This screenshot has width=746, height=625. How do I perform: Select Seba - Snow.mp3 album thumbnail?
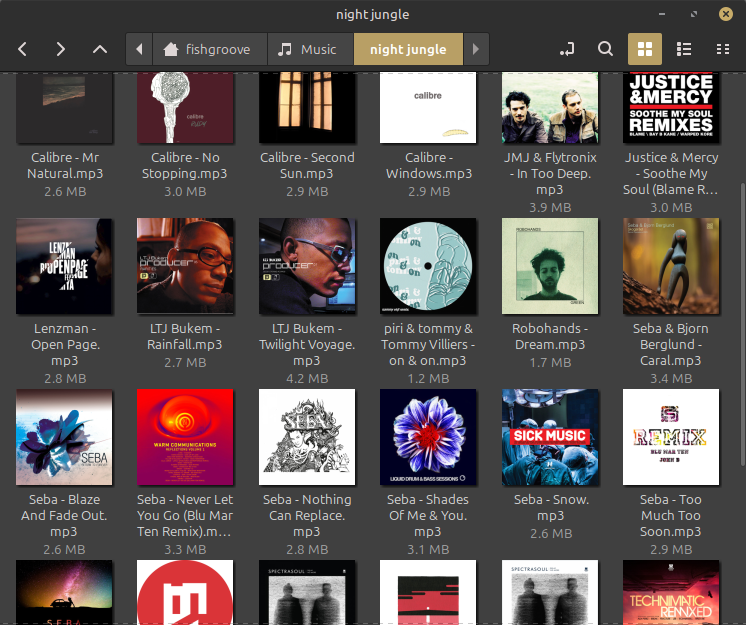coord(549,438)
